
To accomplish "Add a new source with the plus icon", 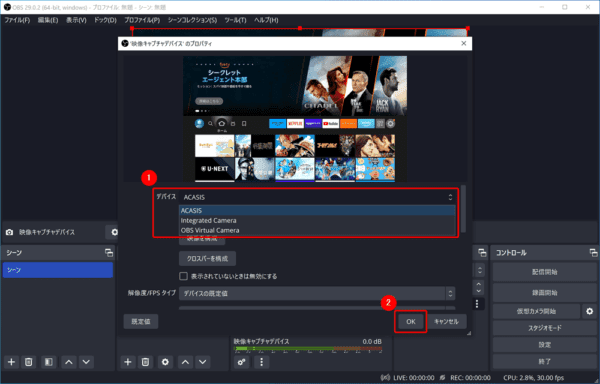I will tap(128, 362).
